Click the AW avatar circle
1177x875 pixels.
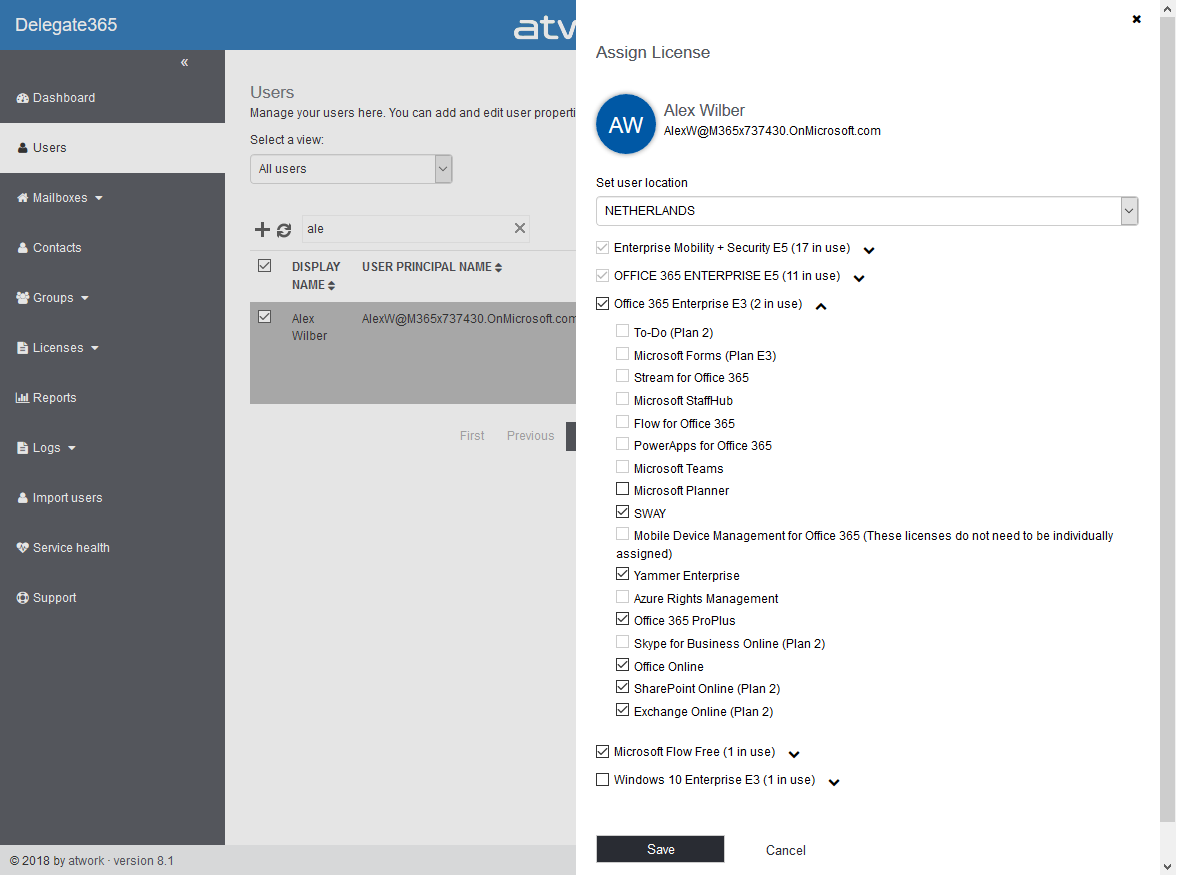point(626,125)
